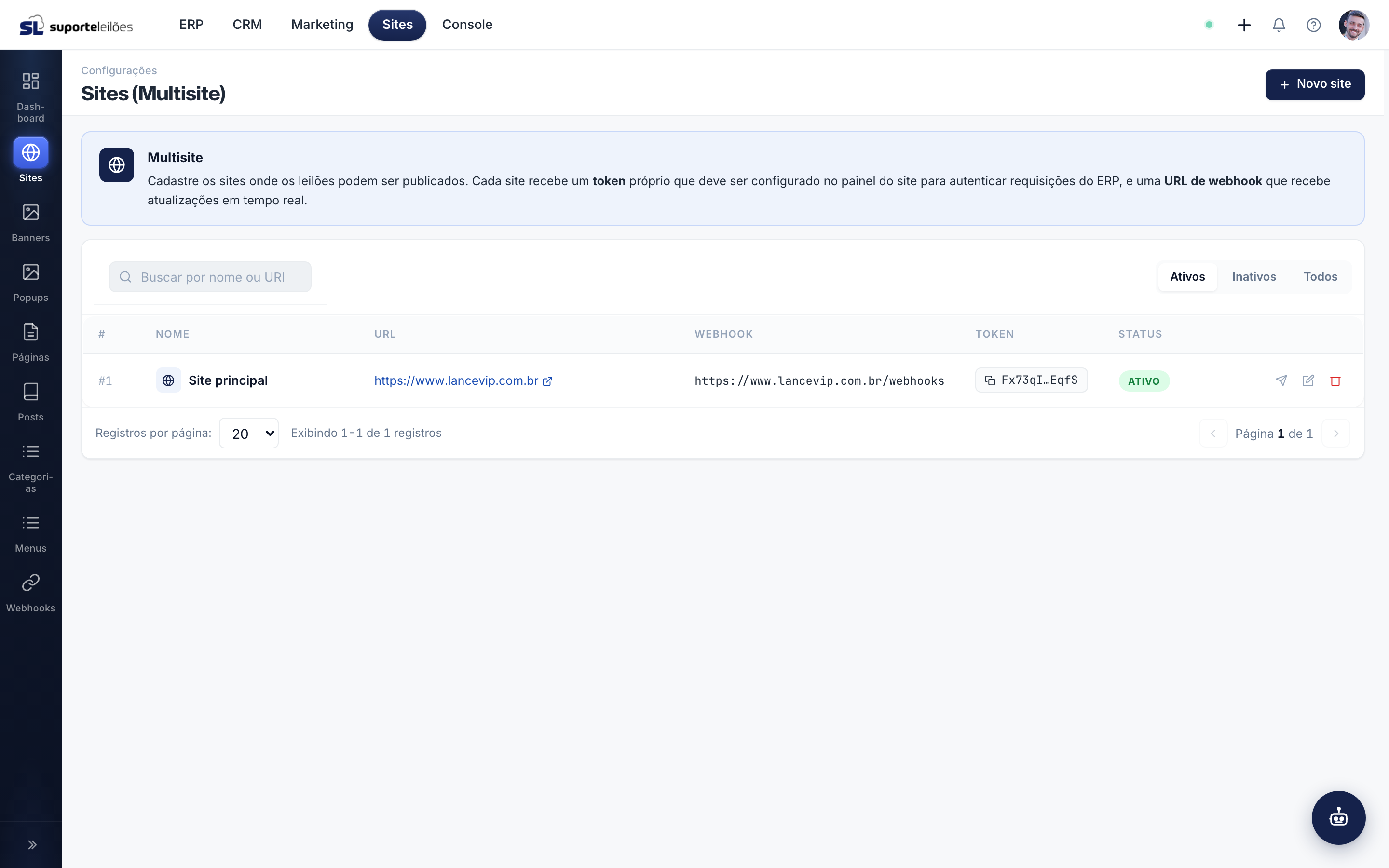This screenshot has width=1389, height=868.
Task: Open the user avatar menu
Action: pyautogui.click(x=1354, y=25)
